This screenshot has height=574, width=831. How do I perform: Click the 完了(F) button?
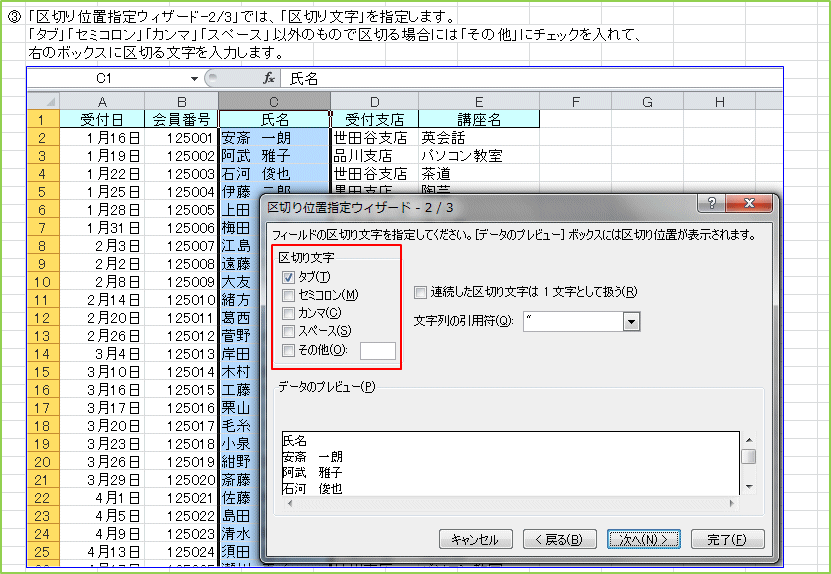728,540
